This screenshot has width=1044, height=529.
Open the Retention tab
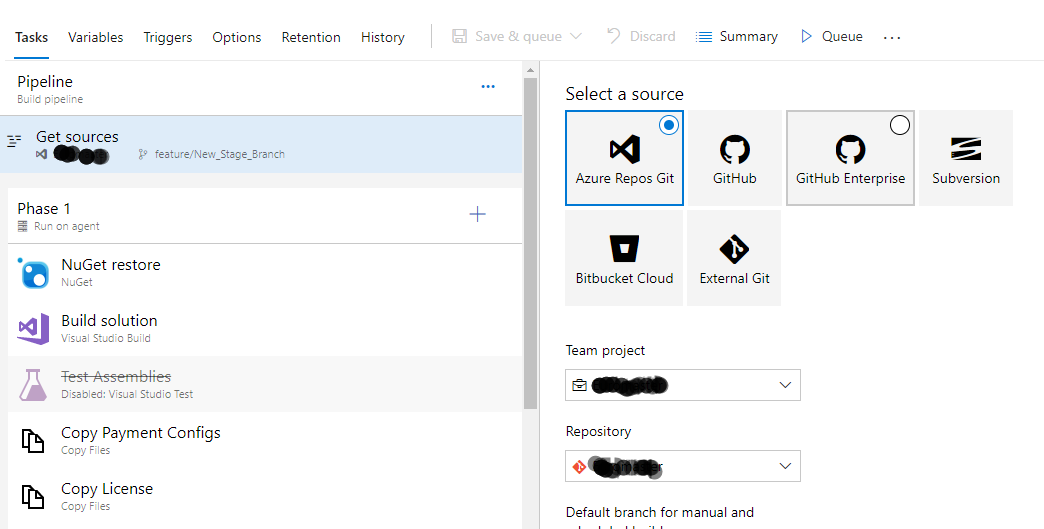[311, 37]
